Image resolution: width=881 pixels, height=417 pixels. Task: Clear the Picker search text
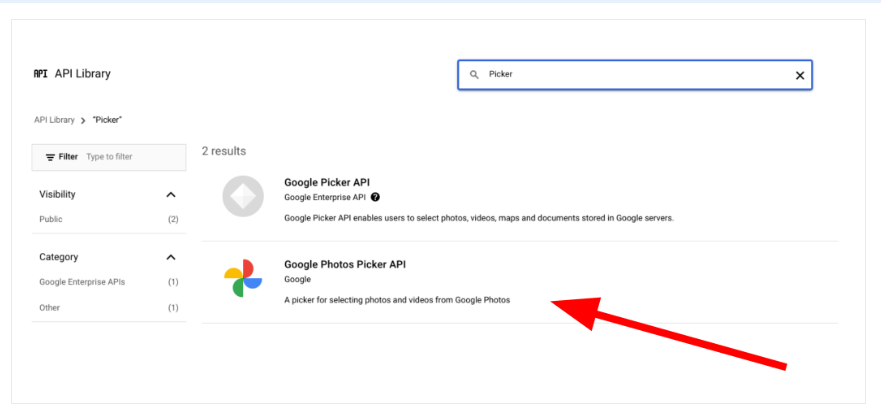pos(799,75)
